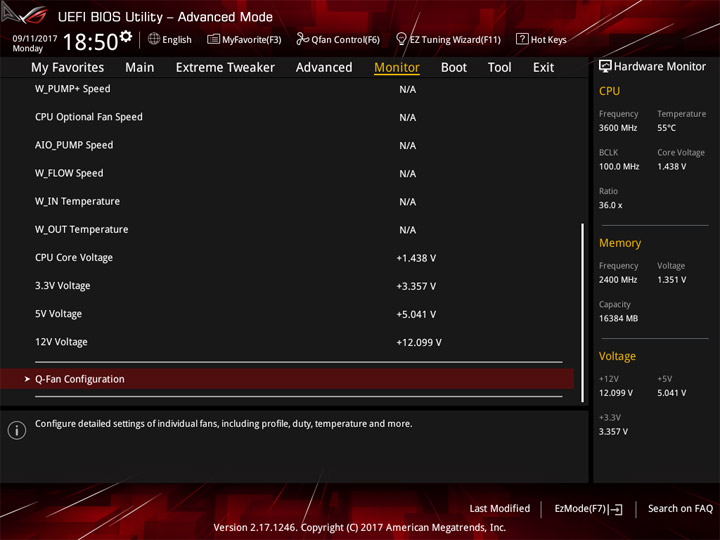Click the 3.357 V monitor value

pos(613,432)
